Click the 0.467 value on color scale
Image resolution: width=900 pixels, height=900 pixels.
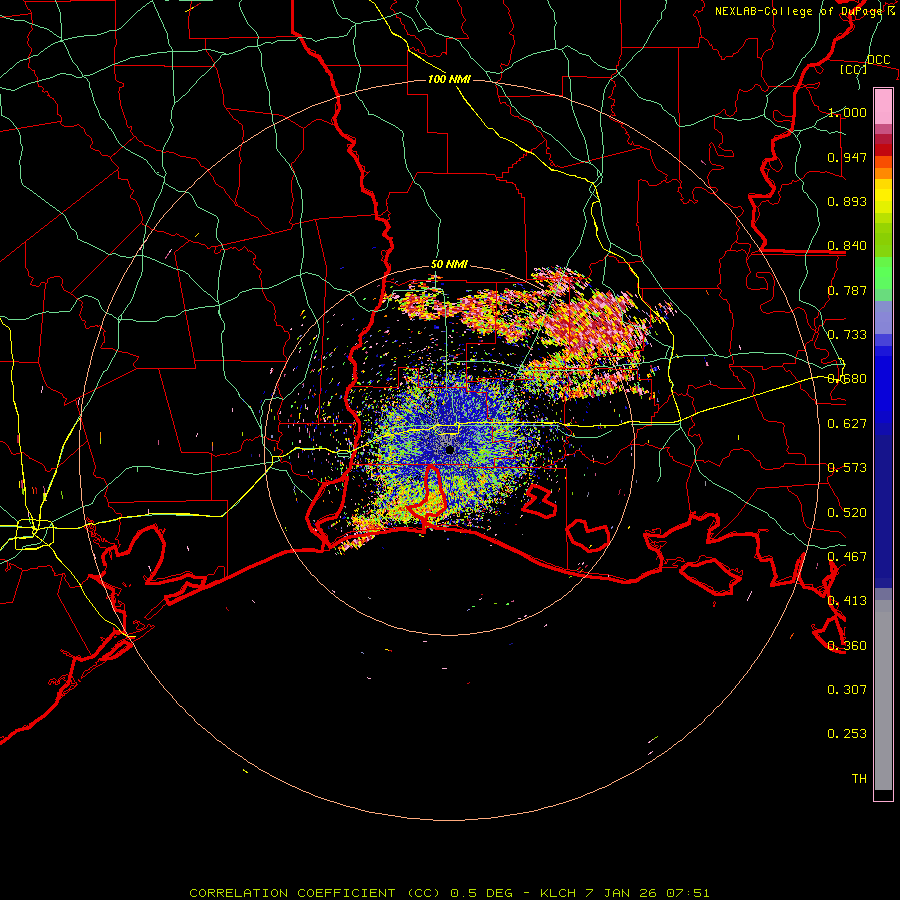coord(847,557)
